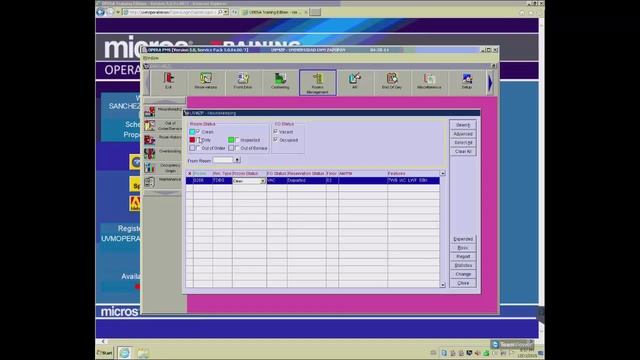This screenshot has width=640, height=360.
Task: Toggle the Out of Order checkbox
Action: (x=198, y=148)
